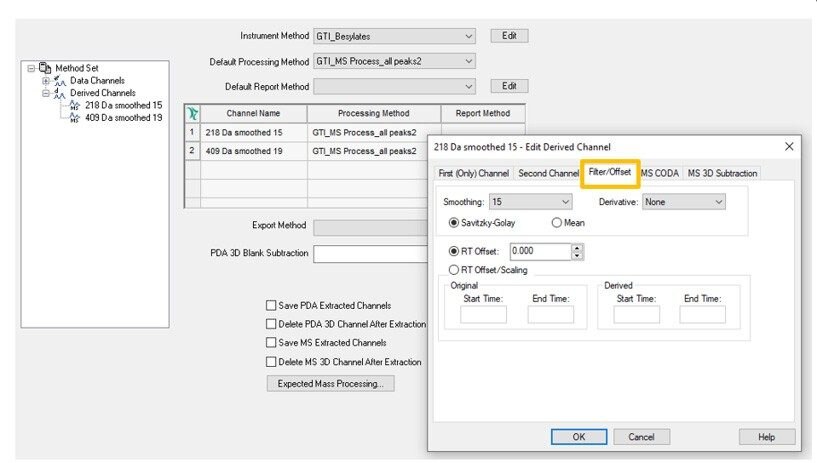Close the Edit Derived Channel dialog

tap(789, 147)
